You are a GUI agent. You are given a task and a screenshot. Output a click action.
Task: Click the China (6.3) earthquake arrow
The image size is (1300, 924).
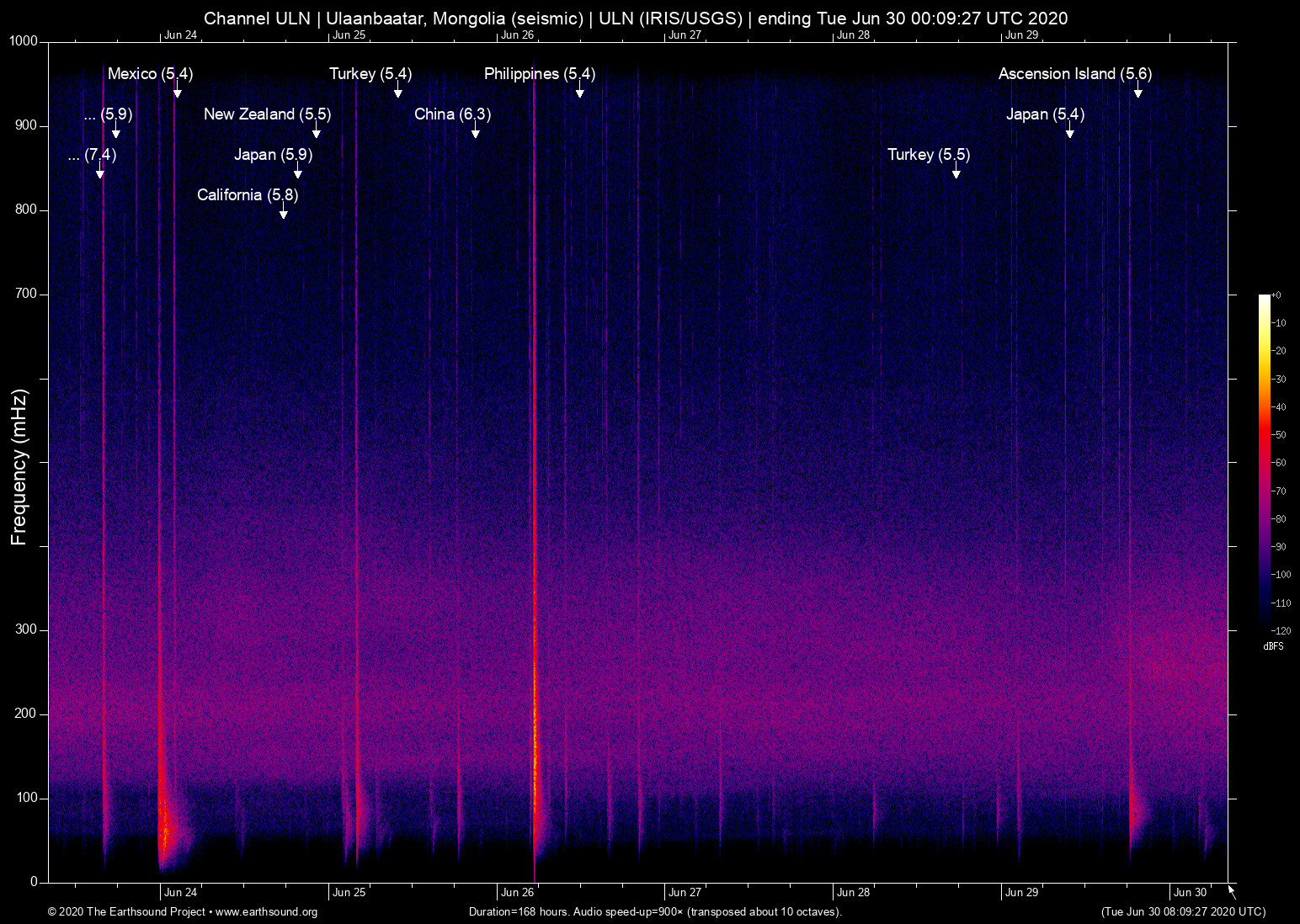pyautogui.click(x=477, y=132)
